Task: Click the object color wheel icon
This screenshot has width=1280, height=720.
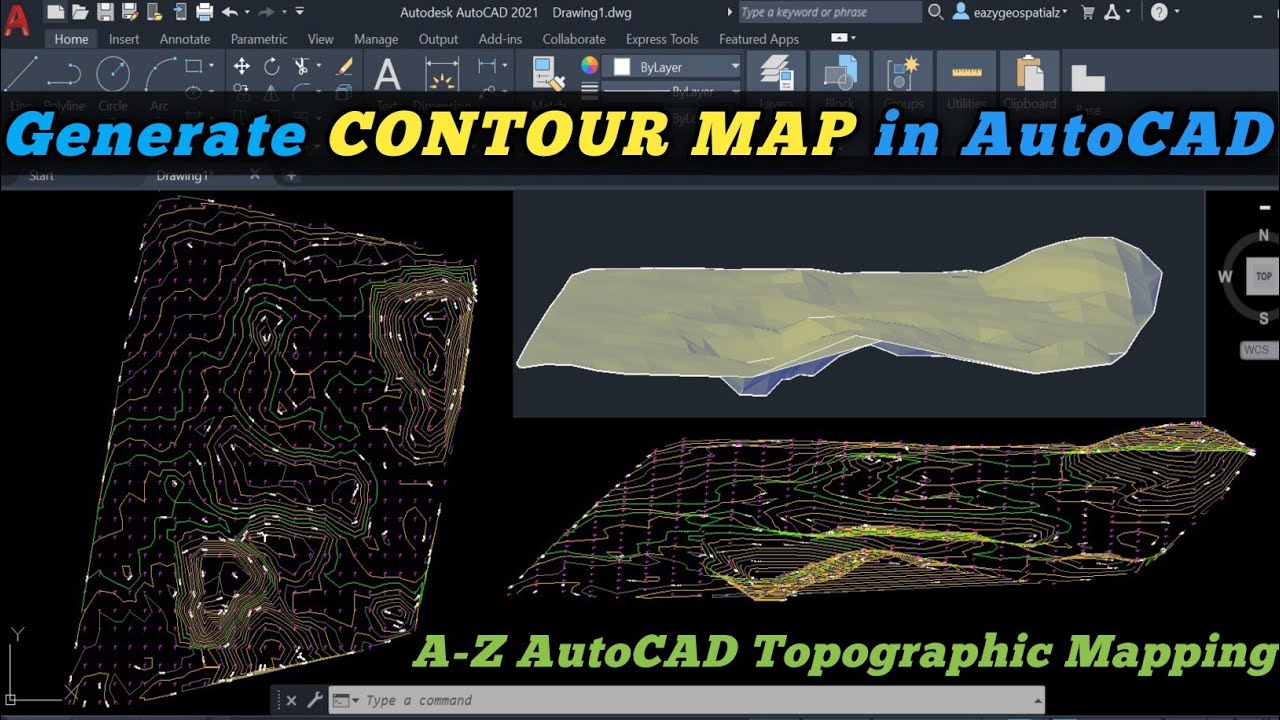Action: pos(589,66)
